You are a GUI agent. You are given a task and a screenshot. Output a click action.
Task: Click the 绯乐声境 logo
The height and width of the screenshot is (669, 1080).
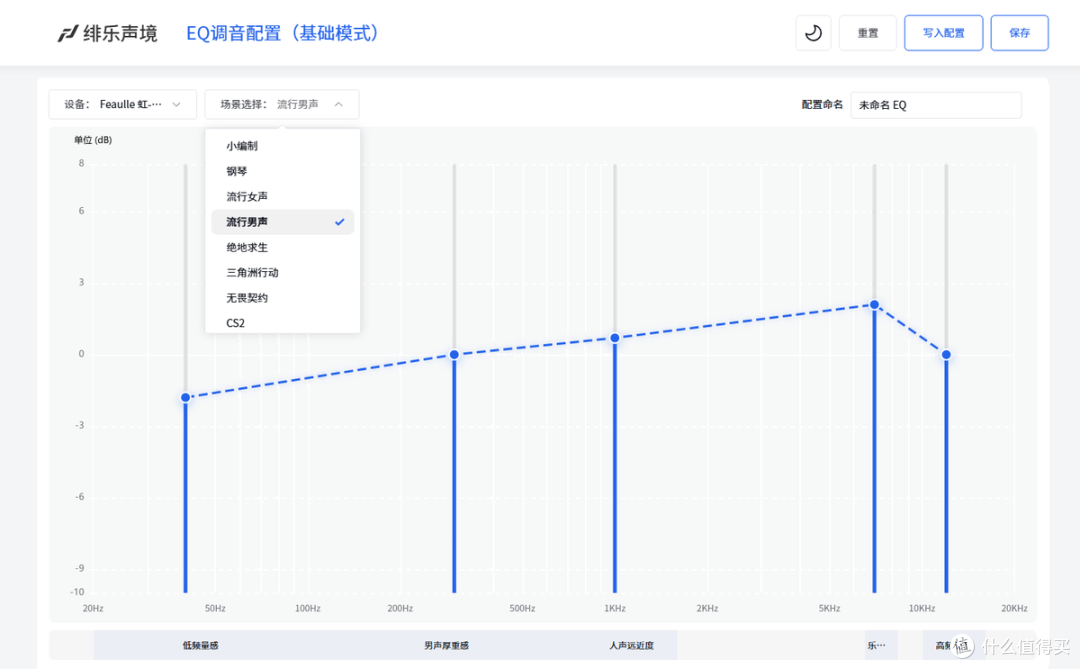(107, 33)
